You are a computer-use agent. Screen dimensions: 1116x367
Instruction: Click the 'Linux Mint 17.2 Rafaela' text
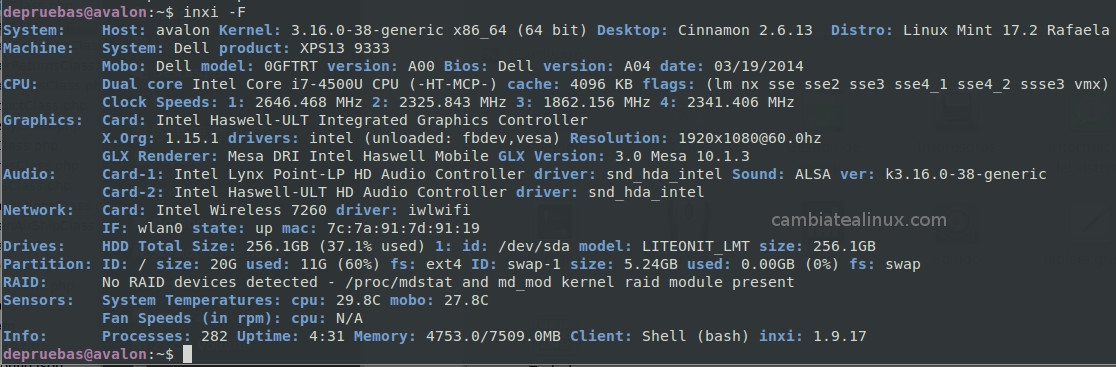click(1006, 31)
